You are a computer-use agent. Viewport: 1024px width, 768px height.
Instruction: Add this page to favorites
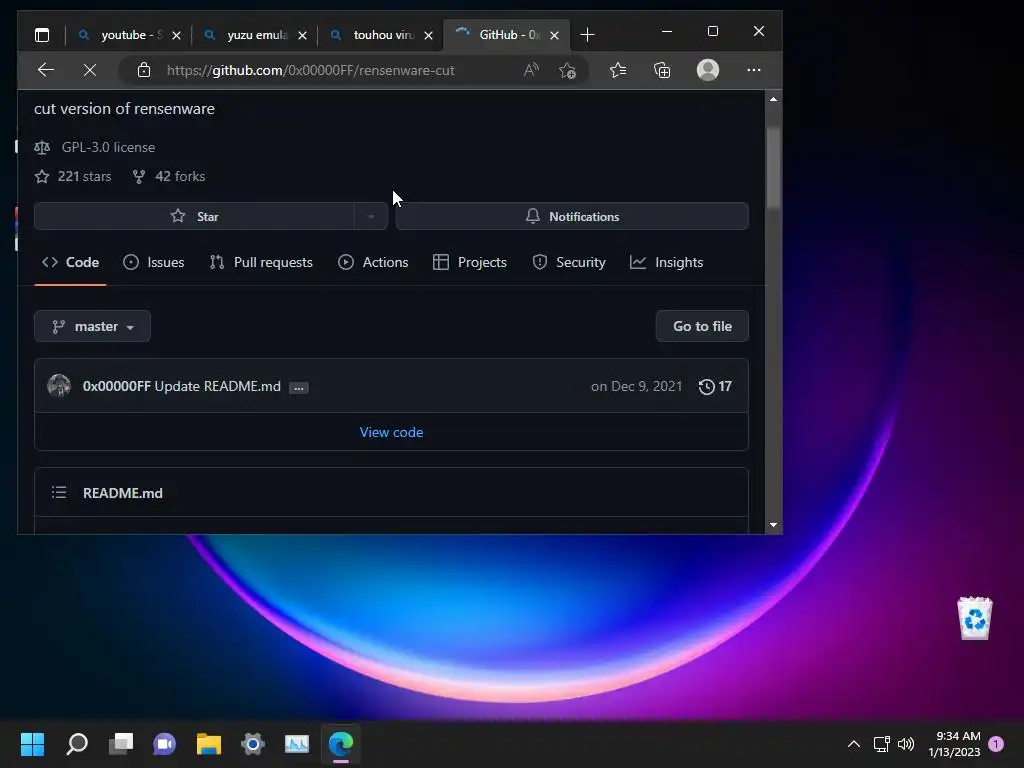pyautogui.click(x=568, y=70)
